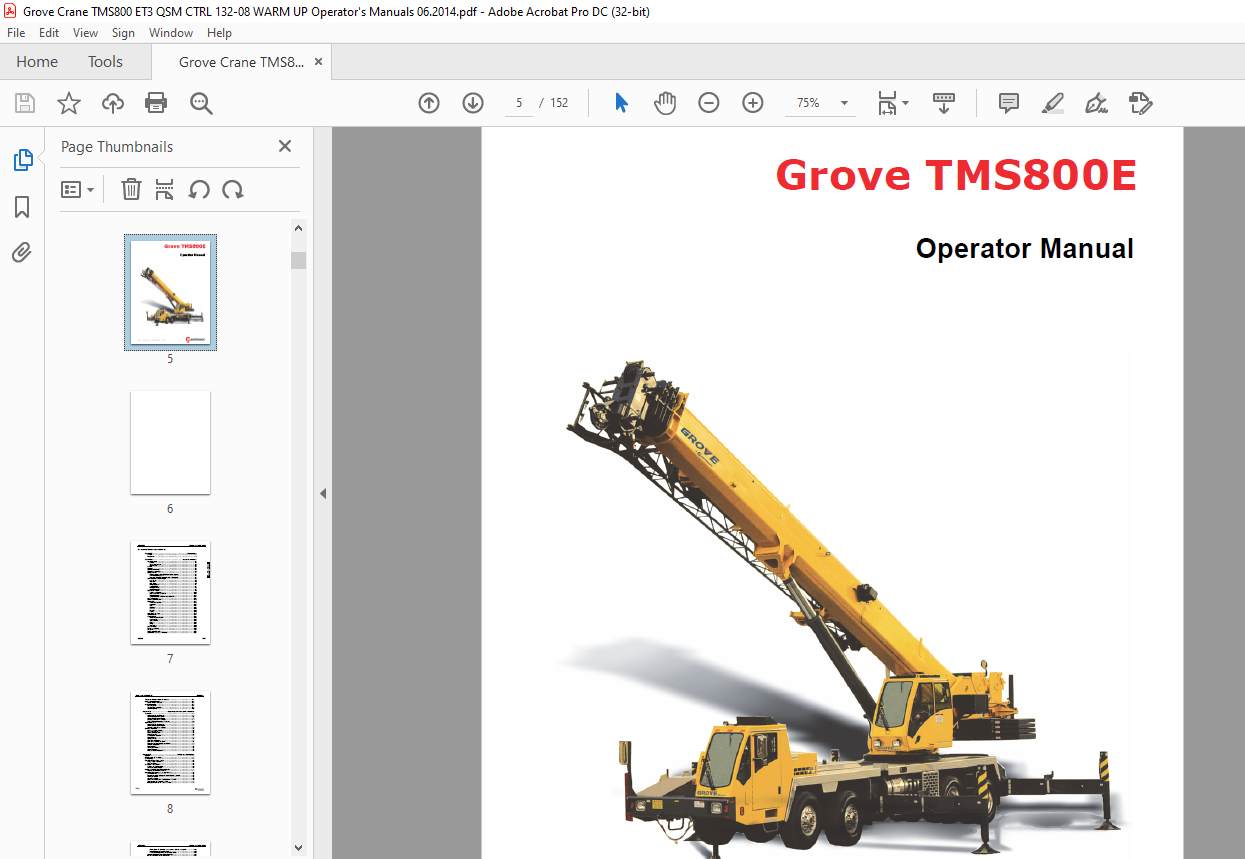Viewport: 1245px width, 859px height.
Task: Click the page number input field
Action: coord(518,103)
